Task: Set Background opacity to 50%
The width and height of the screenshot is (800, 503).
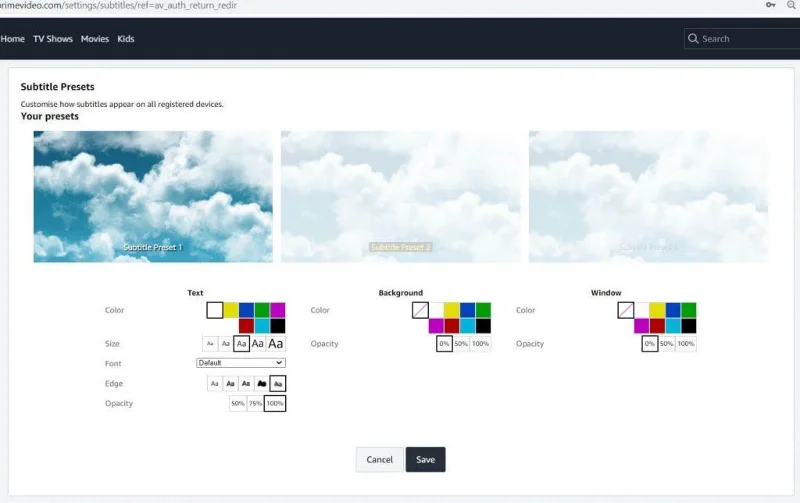Action: point(461,344)
